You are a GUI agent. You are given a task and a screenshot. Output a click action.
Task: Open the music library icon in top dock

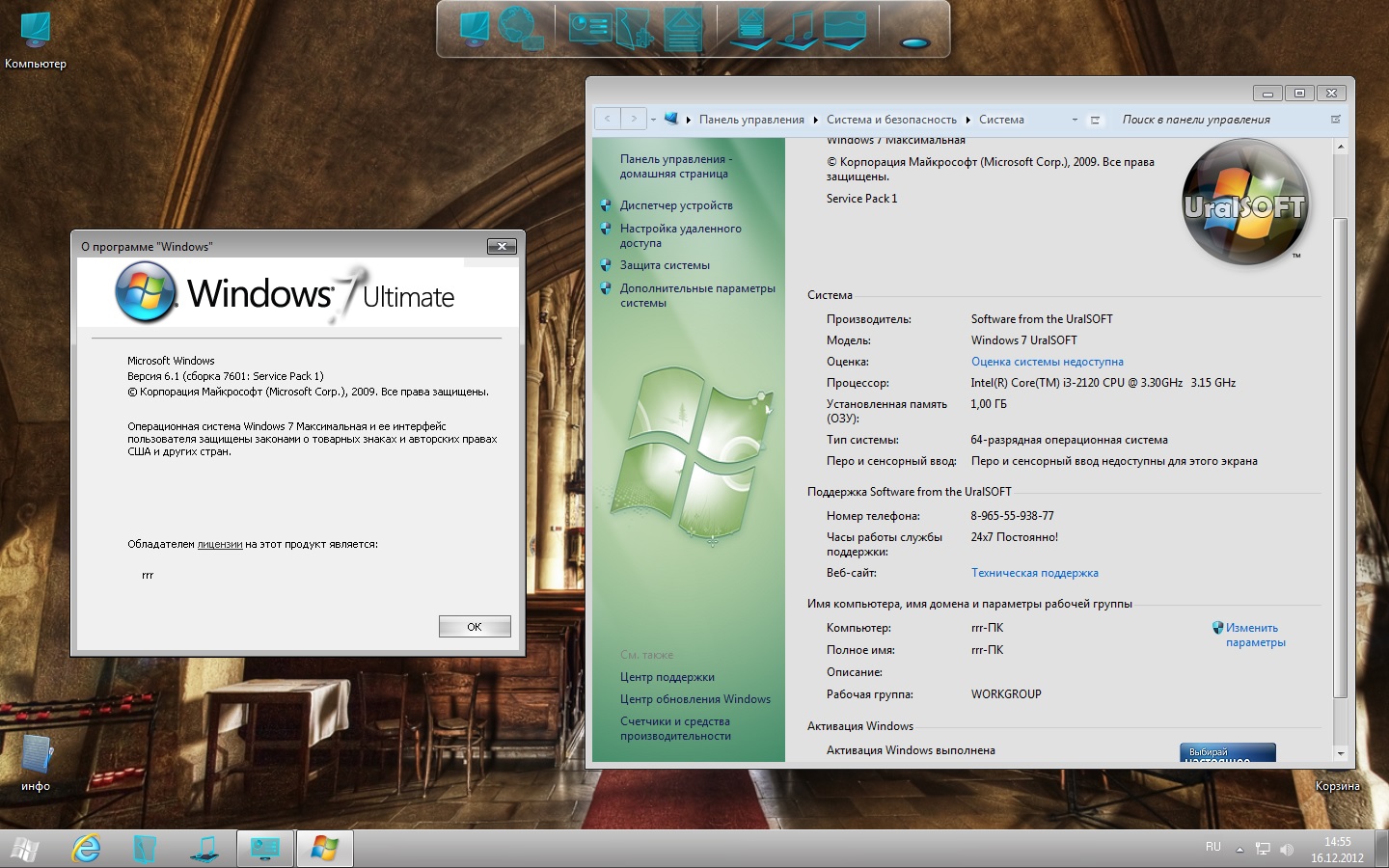click(798, 29)
